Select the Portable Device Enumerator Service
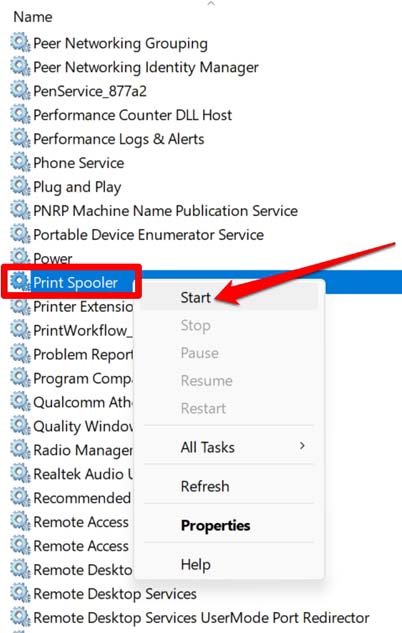 [149, 235]
